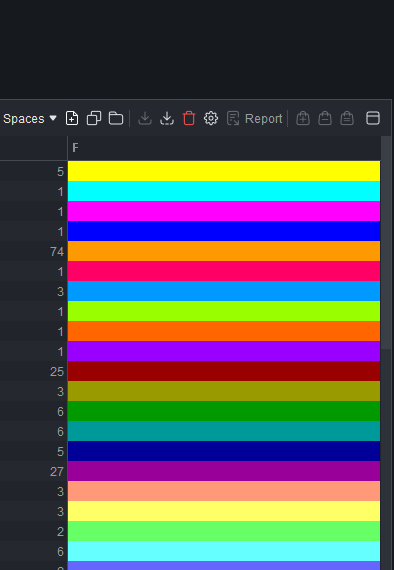The height and width of the screenshot is (570, 394).
Task: Open the Spaces dropdown menu
Action: pos(30,119)
